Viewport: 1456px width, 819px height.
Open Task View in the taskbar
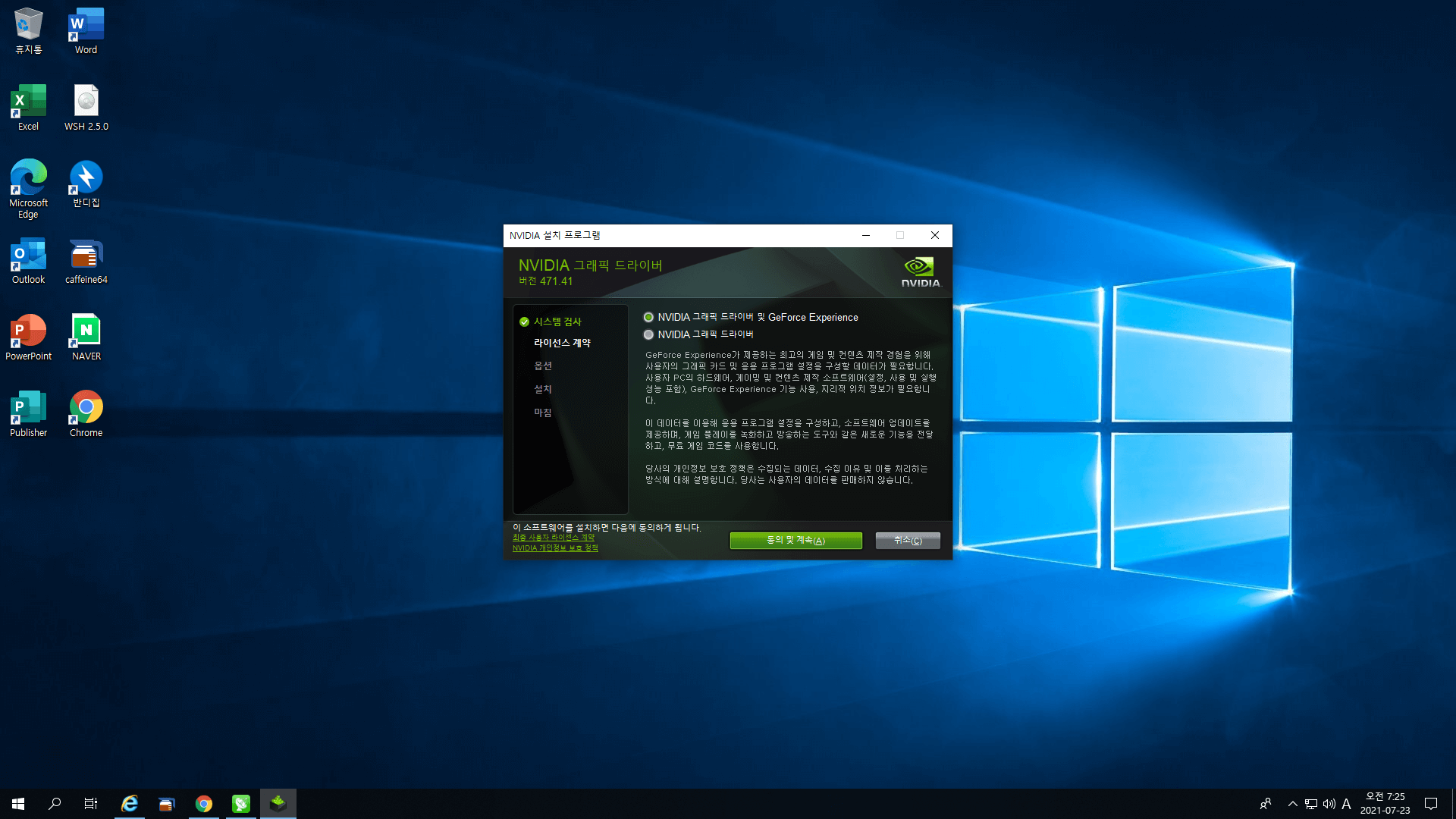point(91,804)
